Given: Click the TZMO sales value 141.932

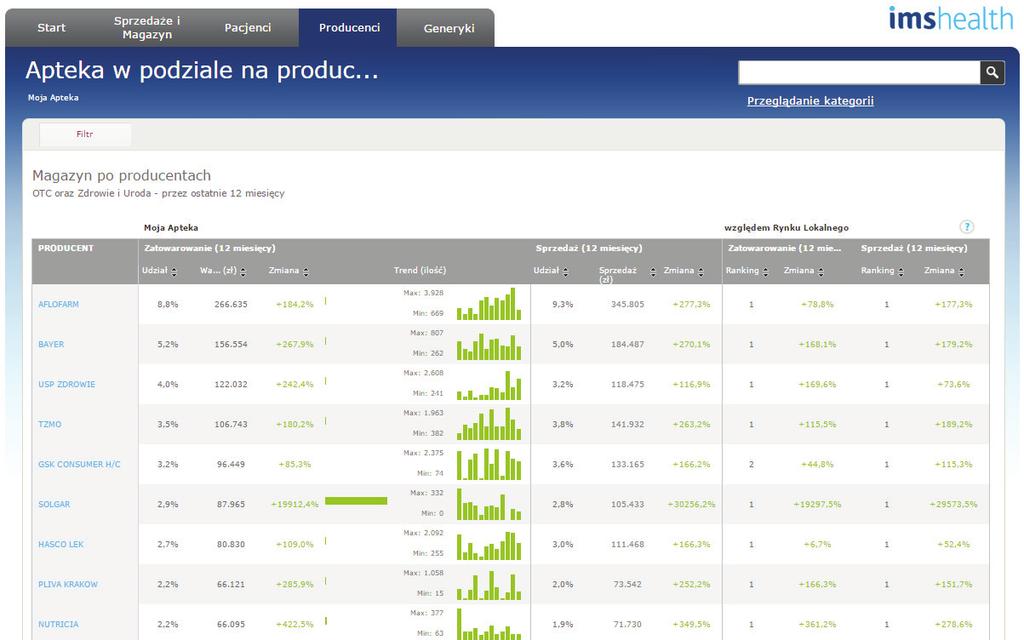Looking at the screenshot, I should point(627,424).
